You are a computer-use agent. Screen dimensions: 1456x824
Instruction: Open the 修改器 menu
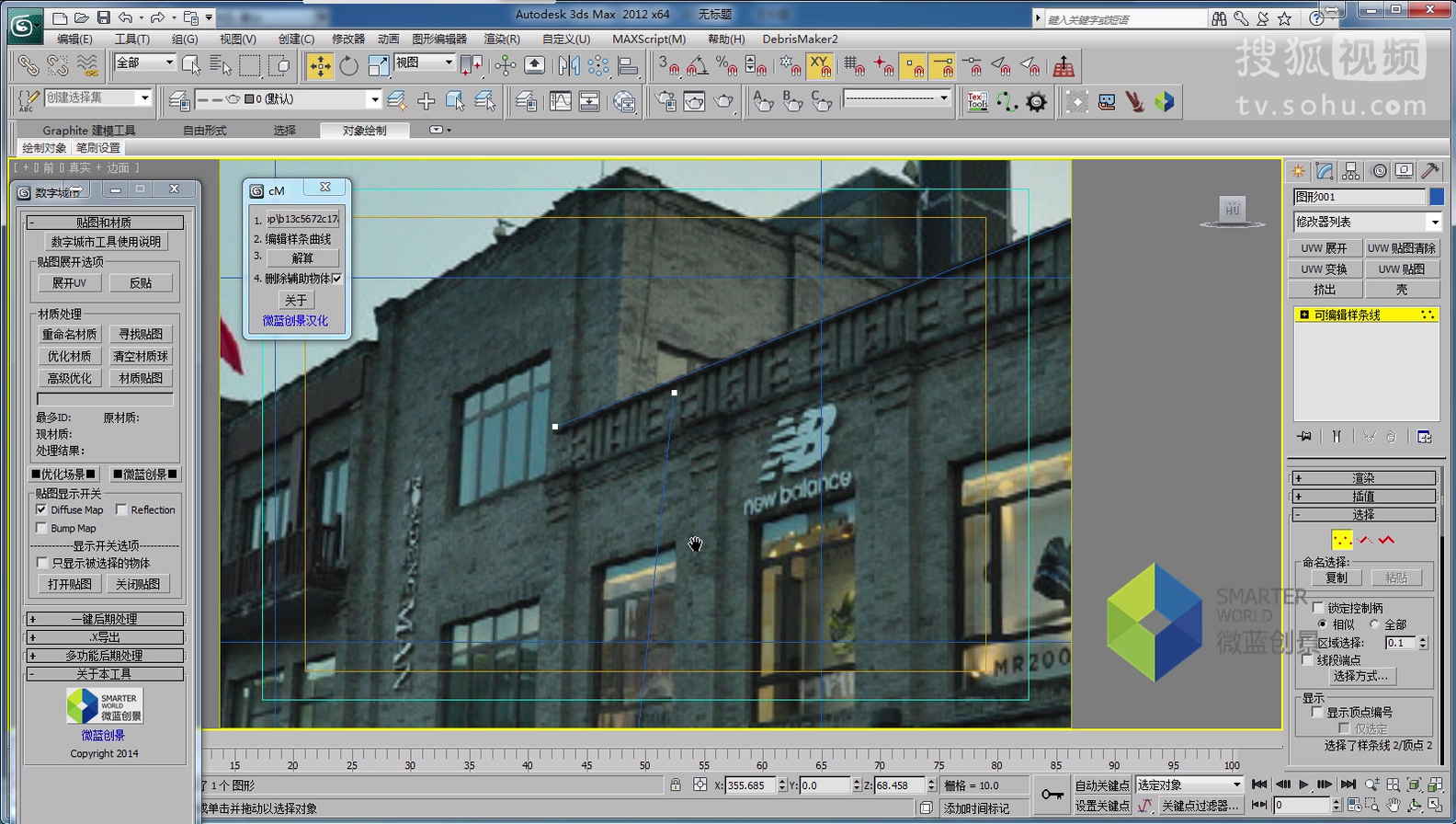(x=348, y=39)
